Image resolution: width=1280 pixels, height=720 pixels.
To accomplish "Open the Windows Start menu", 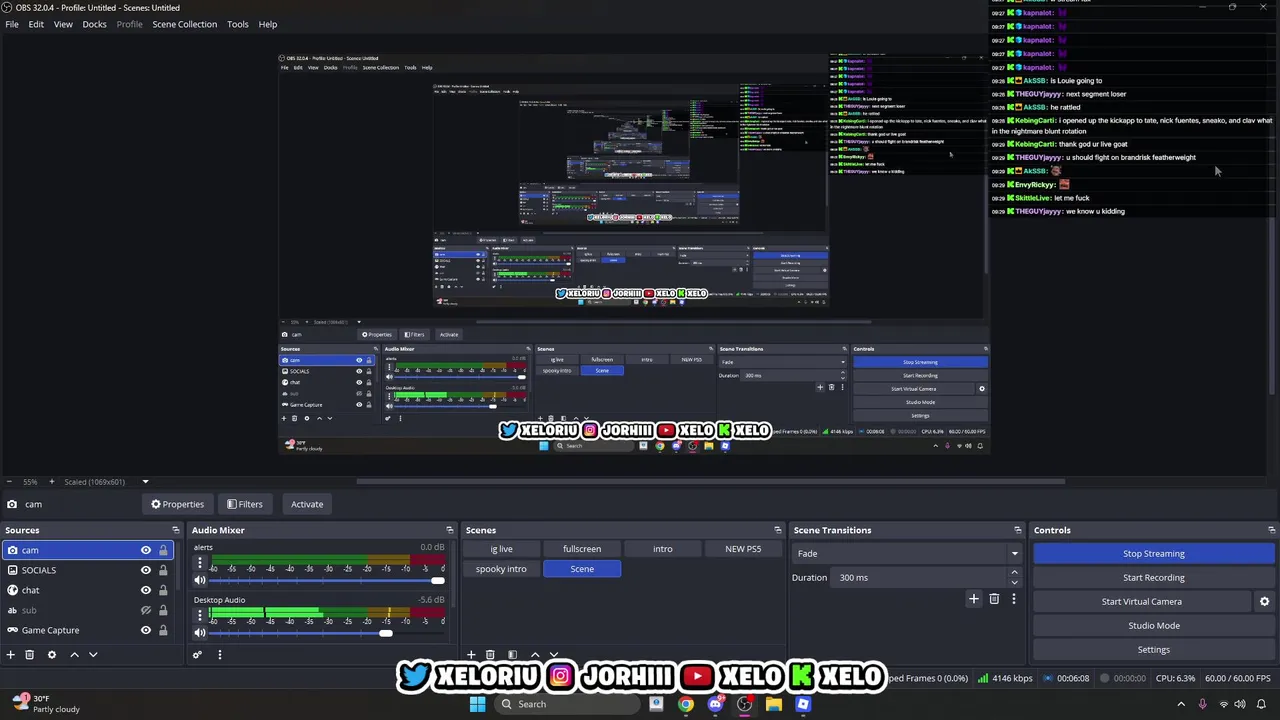I will pyautogui.click(x=477, y=704).
